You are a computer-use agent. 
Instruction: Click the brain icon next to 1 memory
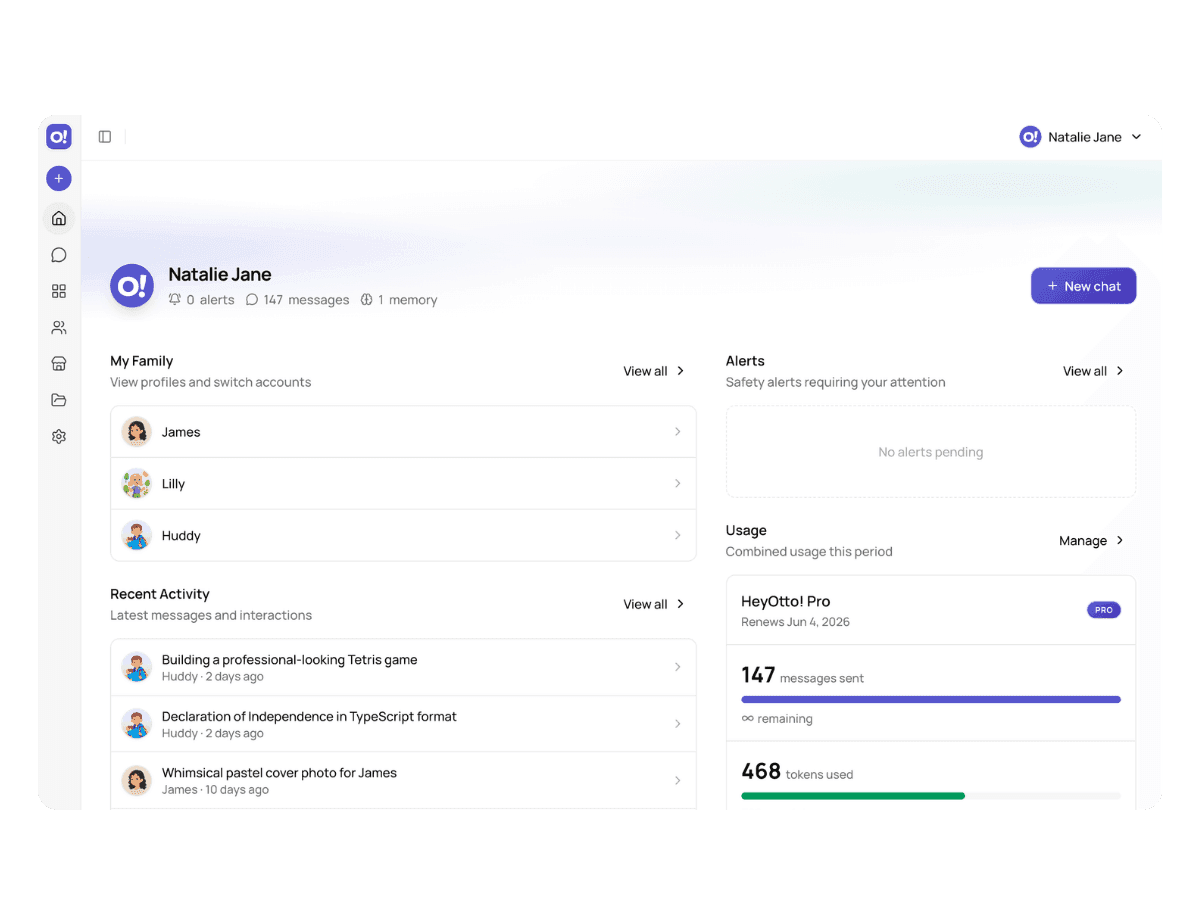(367, 300)
